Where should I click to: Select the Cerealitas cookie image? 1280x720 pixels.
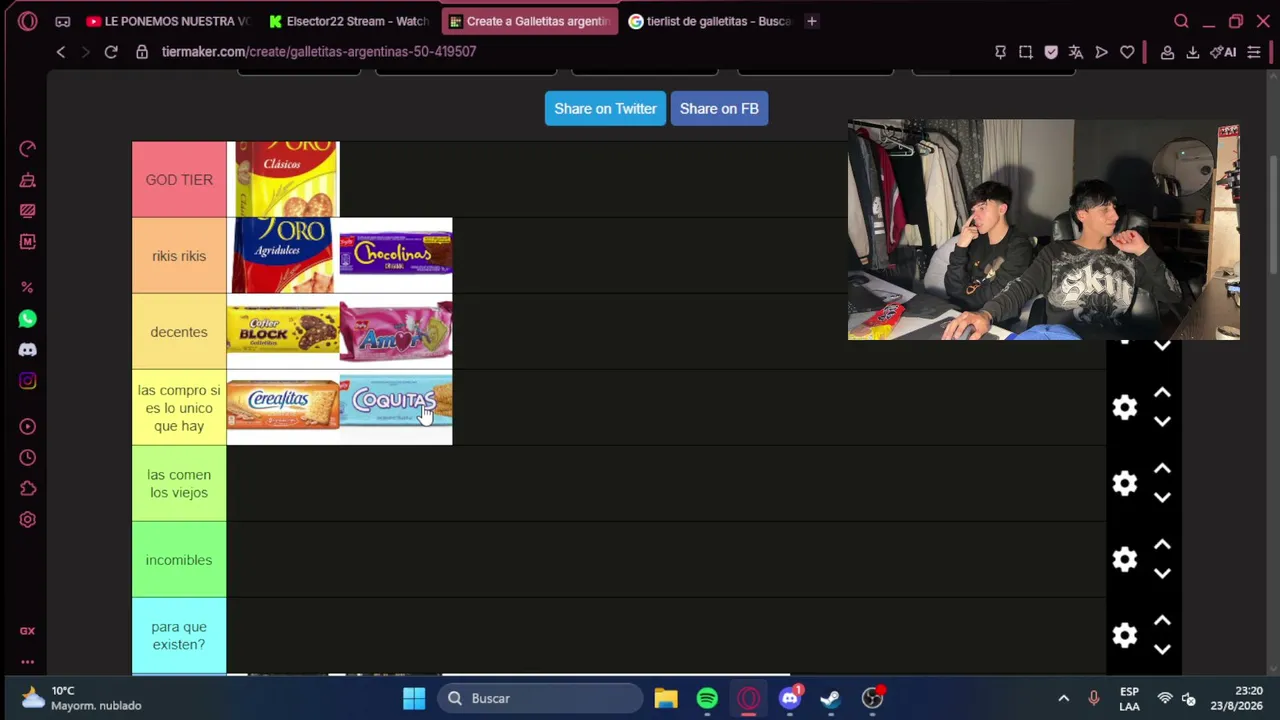click(284, 408)
